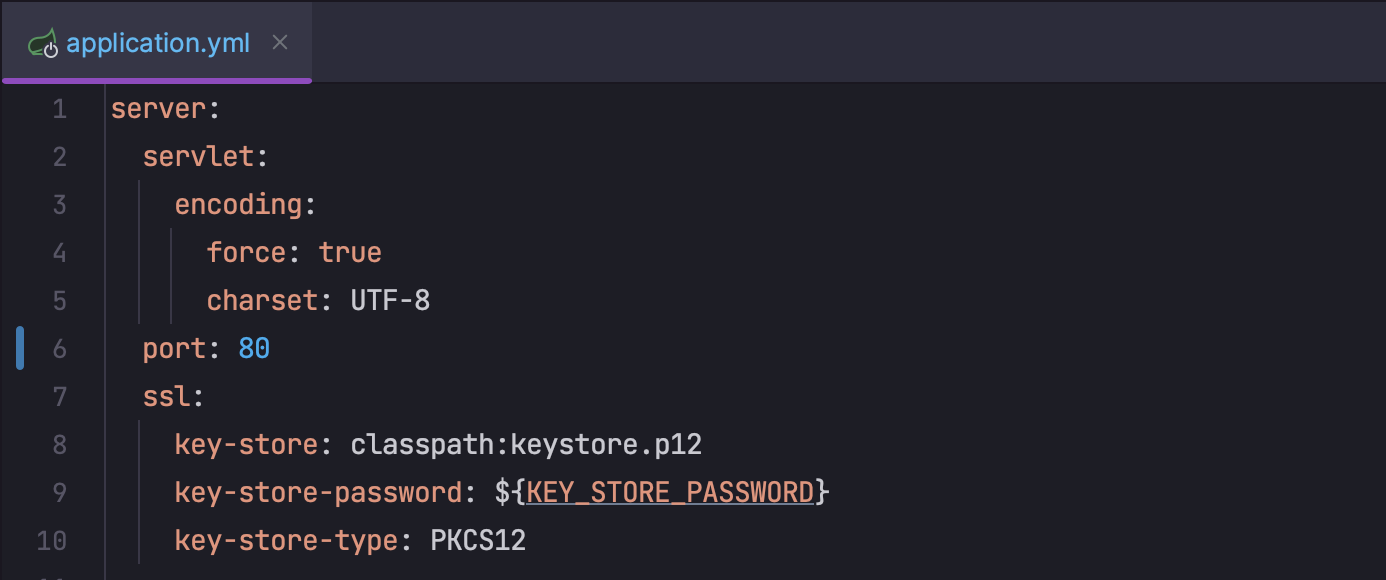
Task: Click the encoding key on line 3
Action: pyautogui.click(x=238, y=205)
